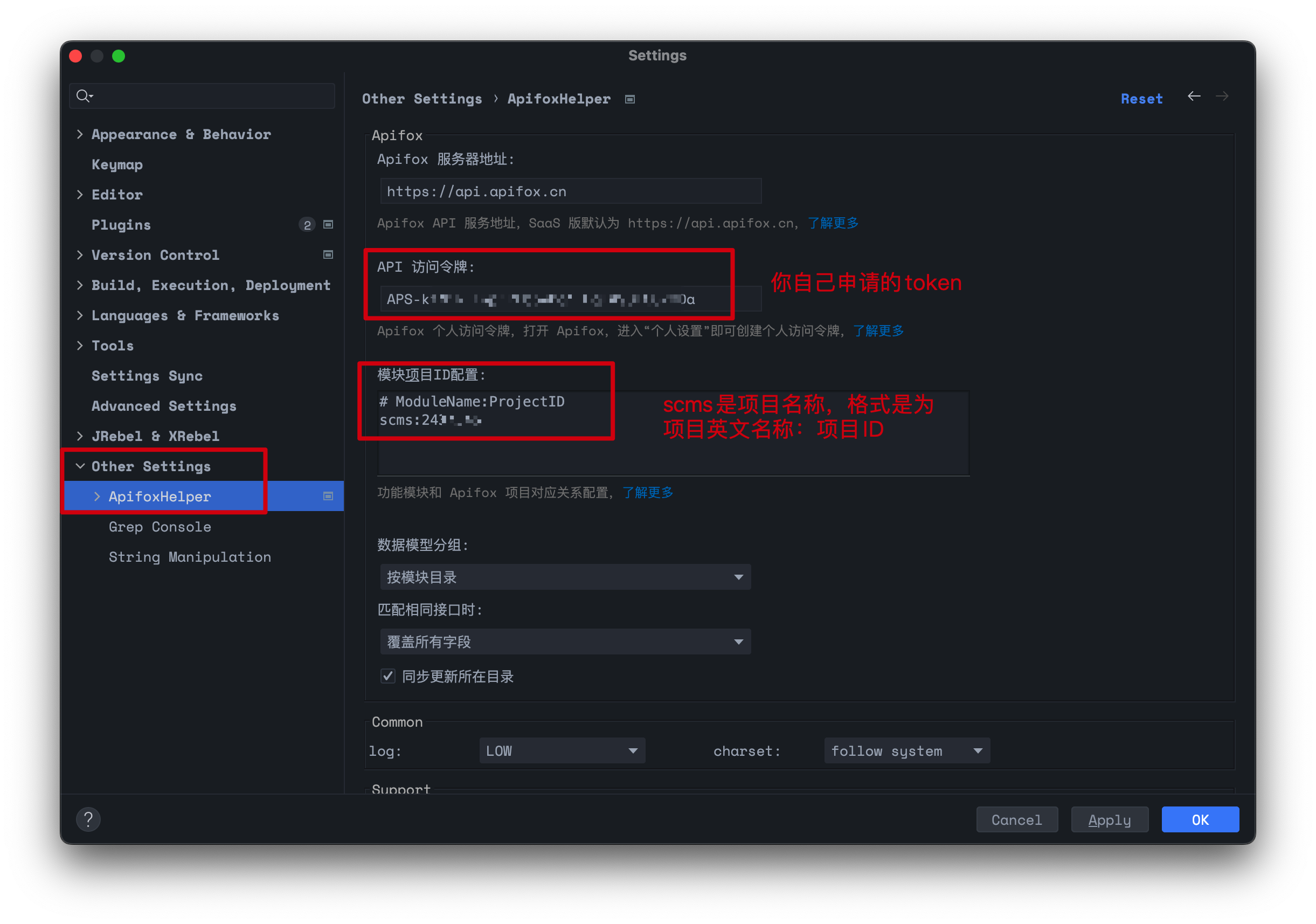Click the module project ID text area

673,433
